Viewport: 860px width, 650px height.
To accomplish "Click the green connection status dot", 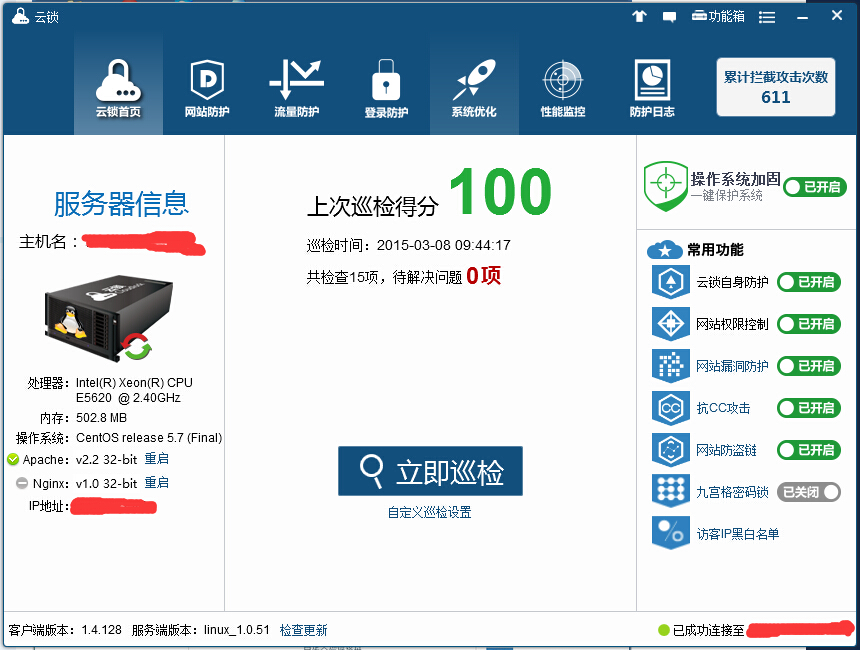I will coord(664,630).
